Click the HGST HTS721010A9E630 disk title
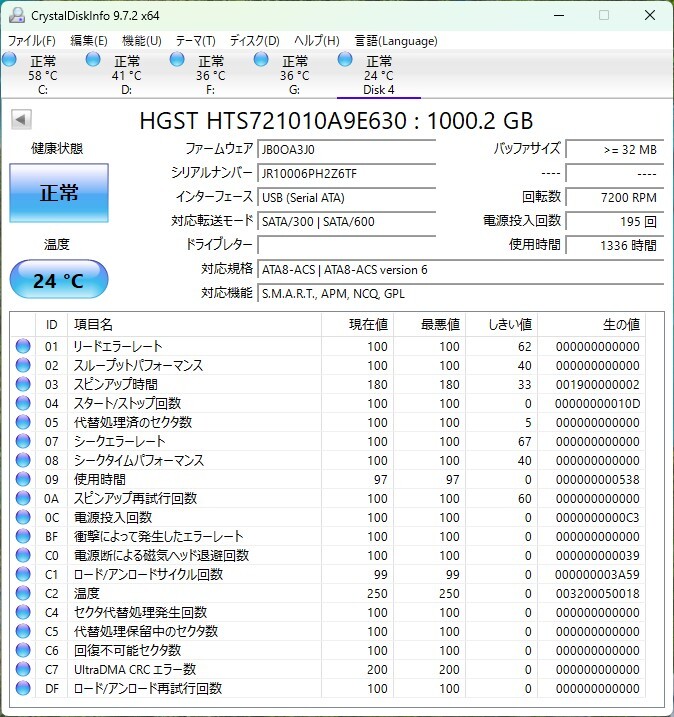 tap(336, 121)
